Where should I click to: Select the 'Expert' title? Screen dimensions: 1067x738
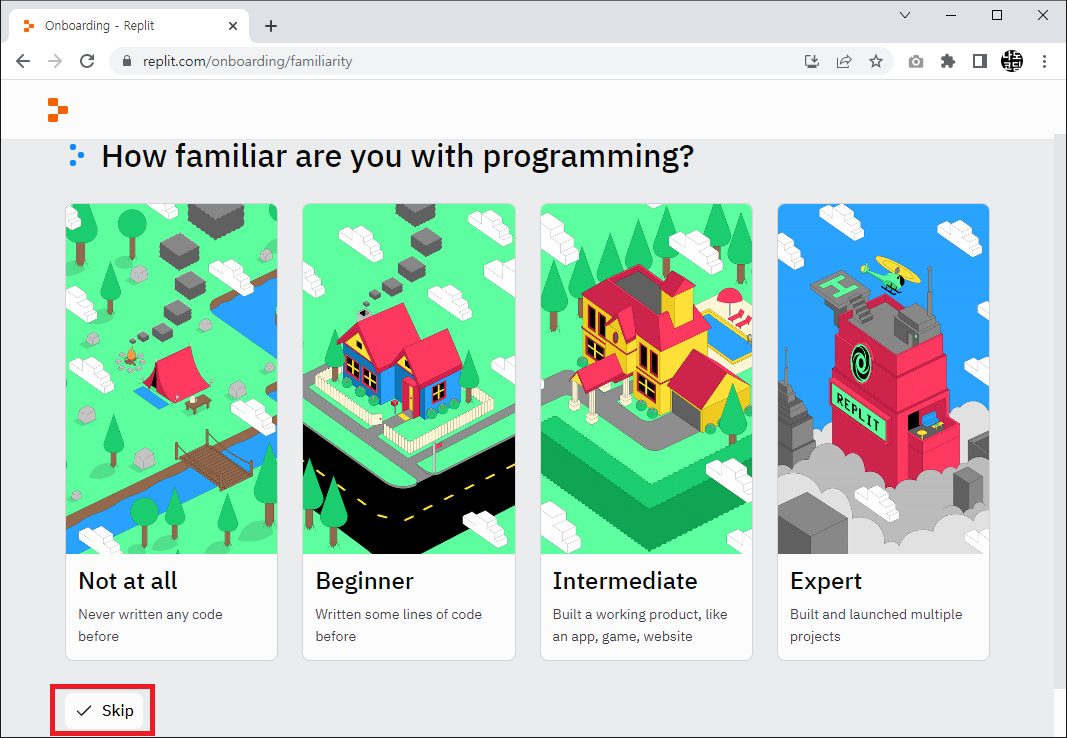[x=826, y=582]
